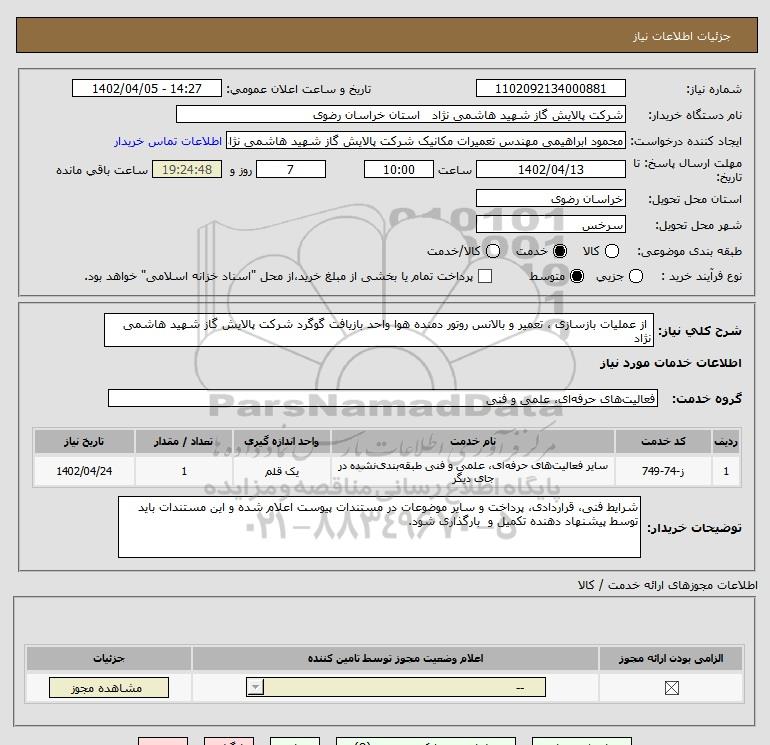Click the need date cell 1402/04/24

(84, 471)
